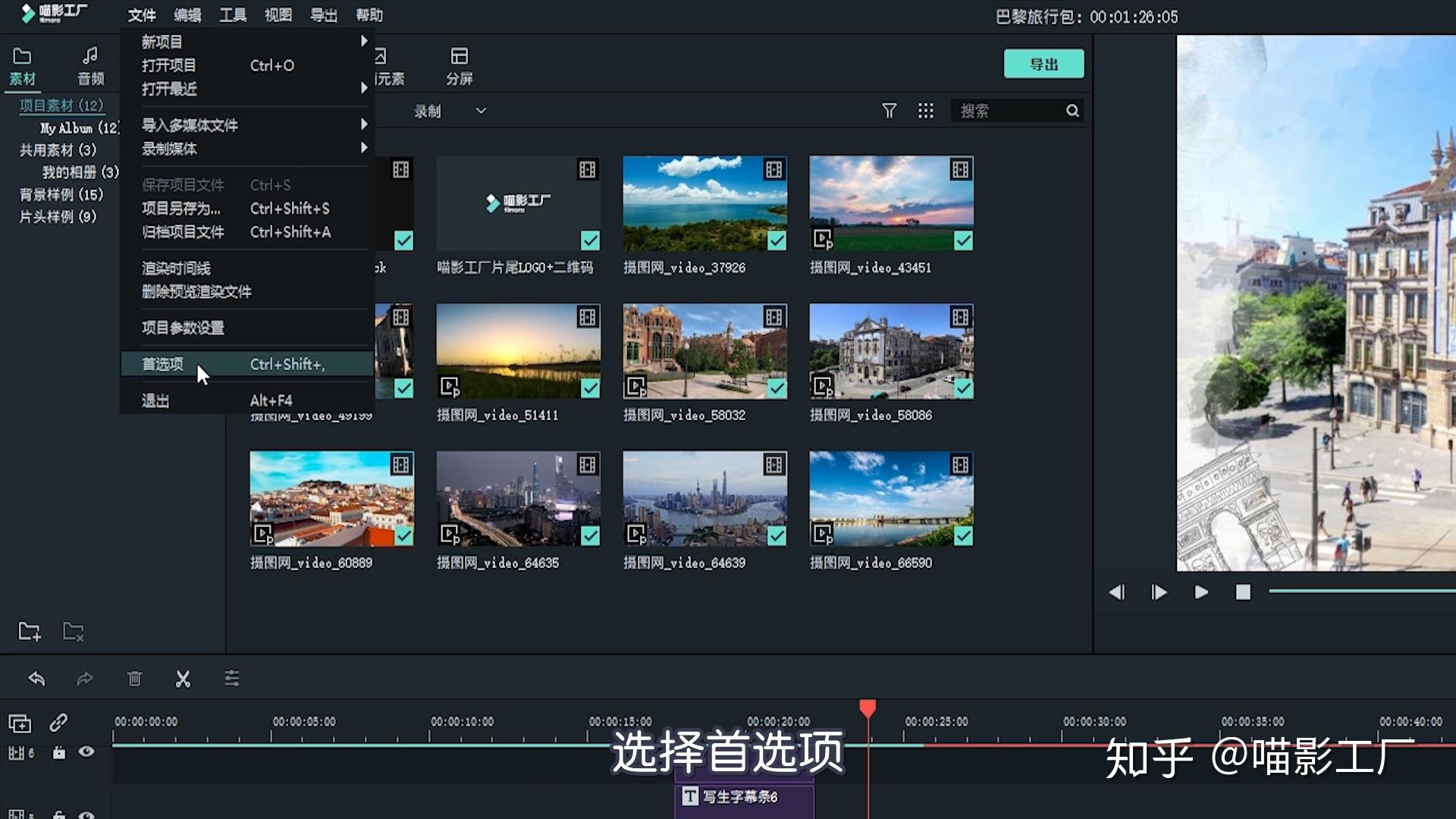Click the play button in preview

[x=1201, y=592]
